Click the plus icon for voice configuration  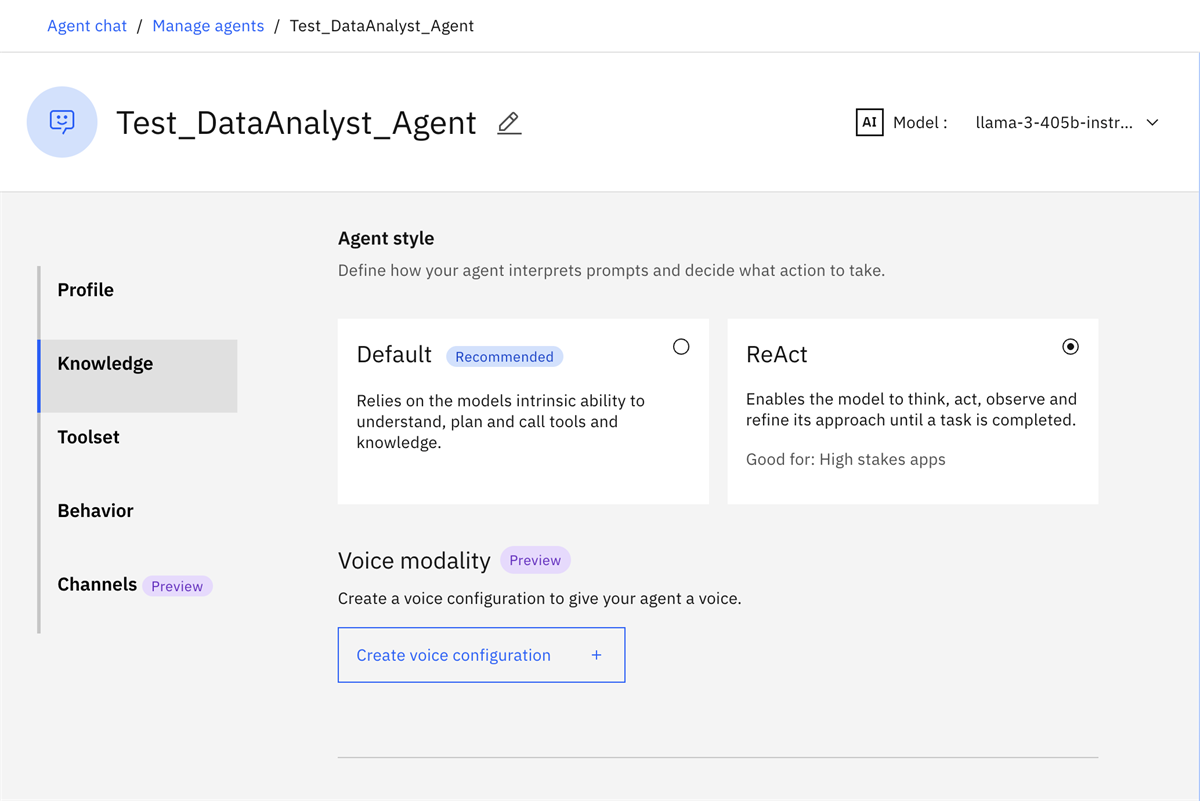(x=596, y=655)
